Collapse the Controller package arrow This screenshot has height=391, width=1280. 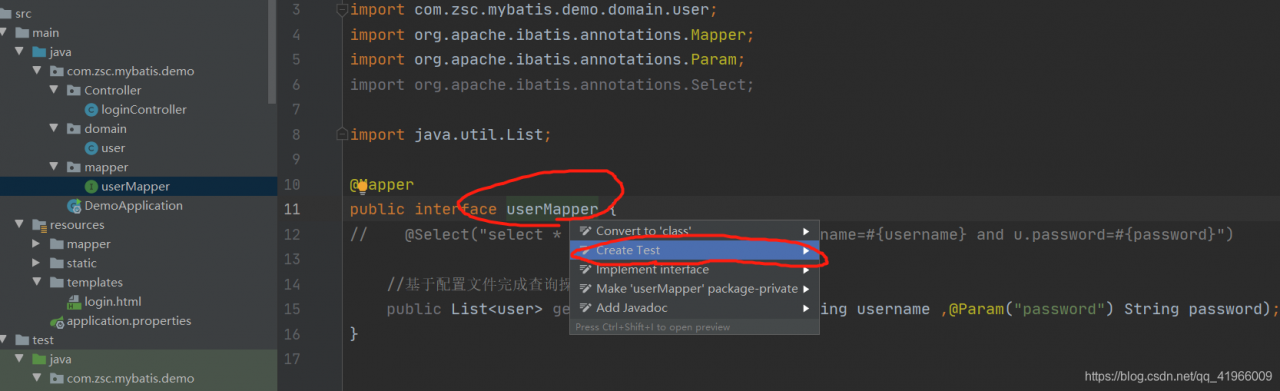(55, 91)
